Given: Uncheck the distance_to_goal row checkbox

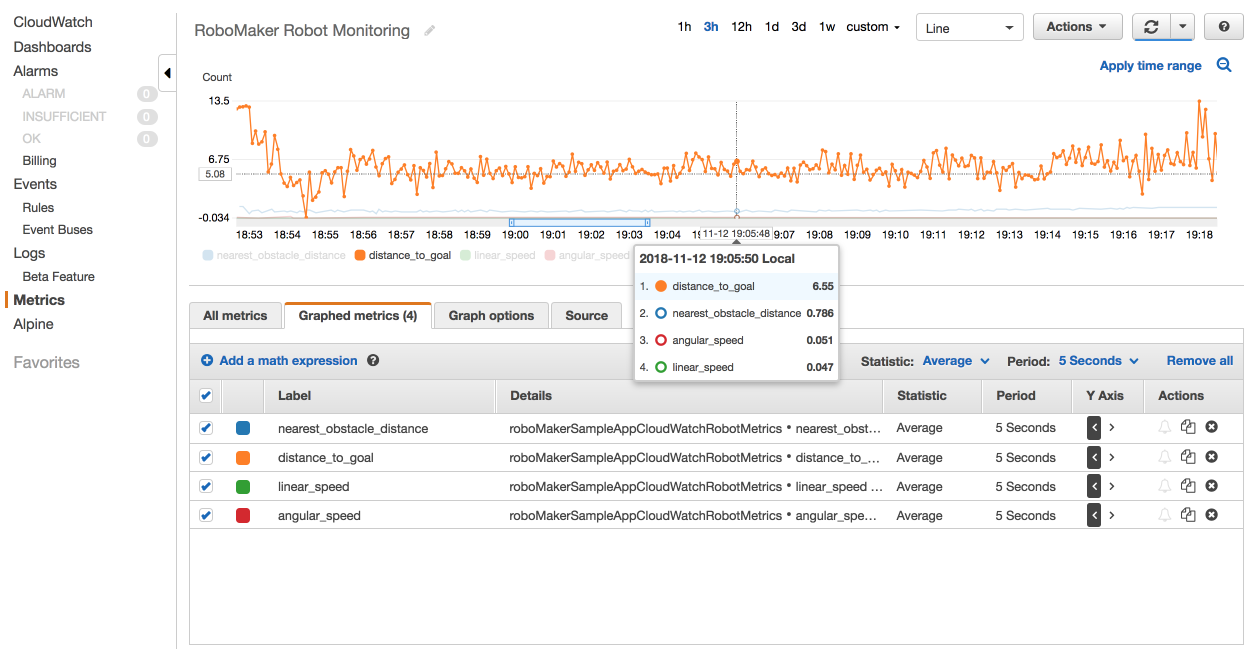Looking at the screenshot, I should tap(206, 457).
